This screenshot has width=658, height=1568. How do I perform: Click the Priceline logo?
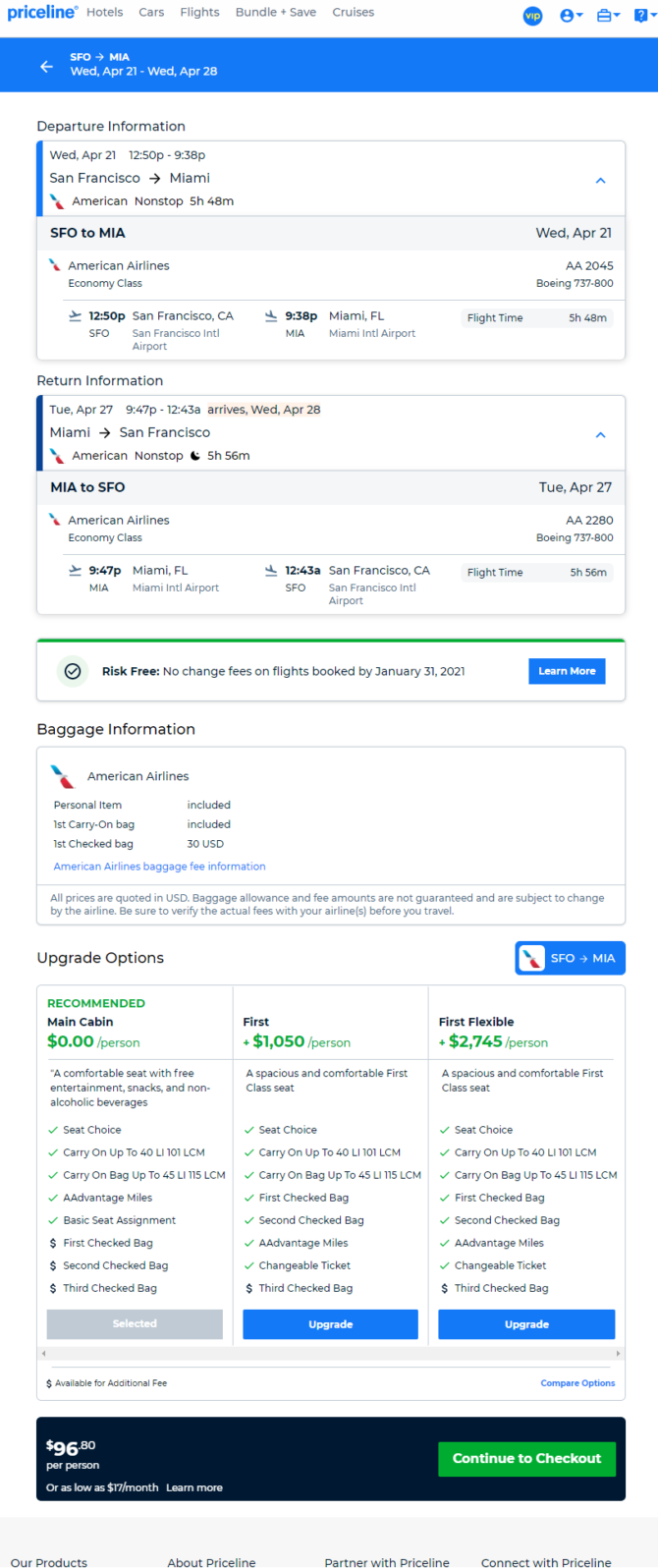click(x=41, y=13)
